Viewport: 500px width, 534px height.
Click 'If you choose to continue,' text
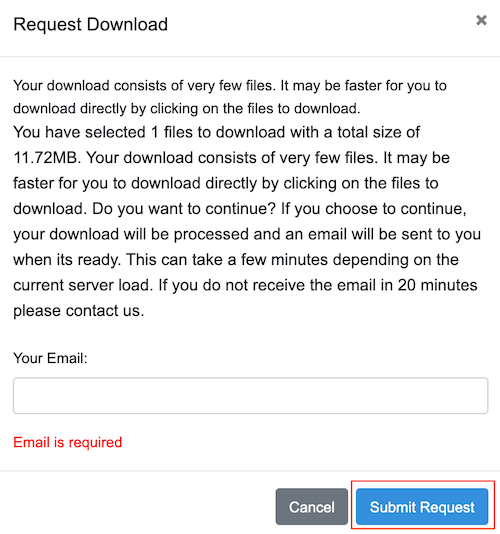[374, 209]
